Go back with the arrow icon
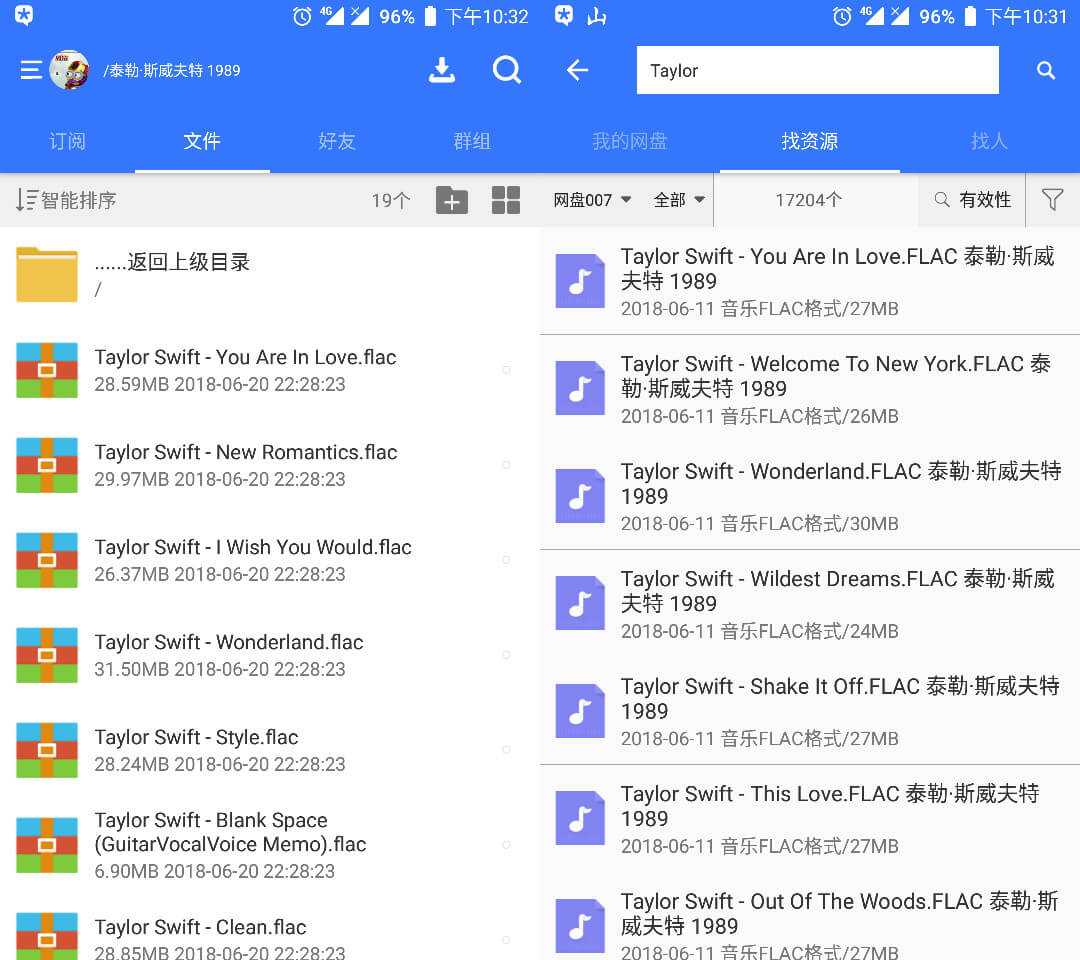Viewport: 1080px width, 960px height. [x=577, y=70]
